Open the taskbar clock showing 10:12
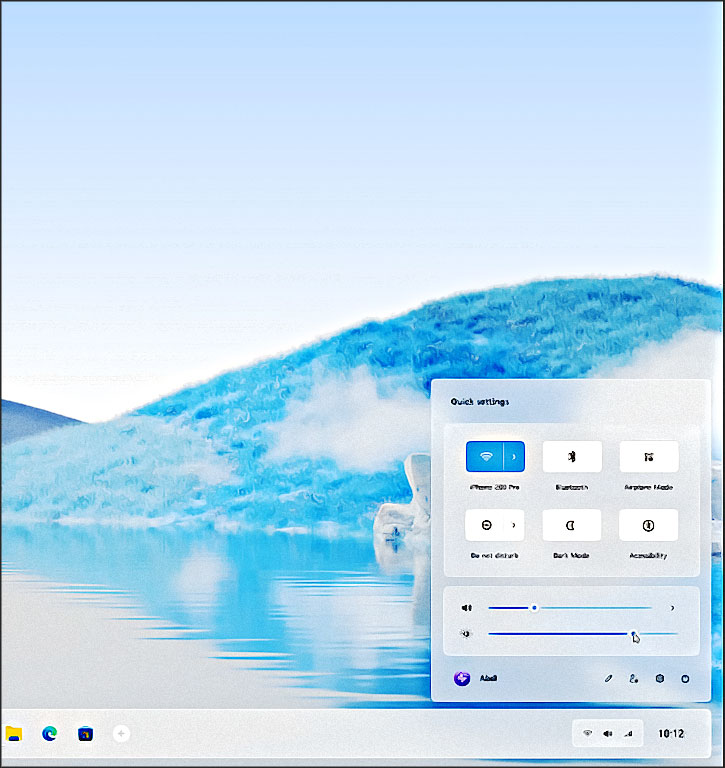 click(671, 733)
